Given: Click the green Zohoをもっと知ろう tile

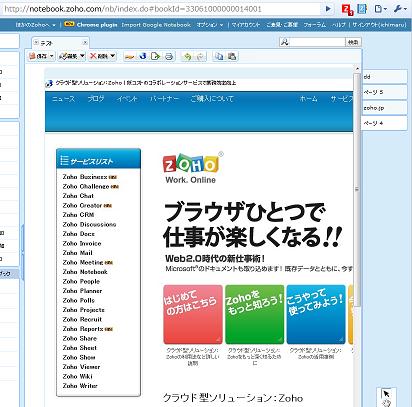Looking at the screenshot, I should coord(255,314).
